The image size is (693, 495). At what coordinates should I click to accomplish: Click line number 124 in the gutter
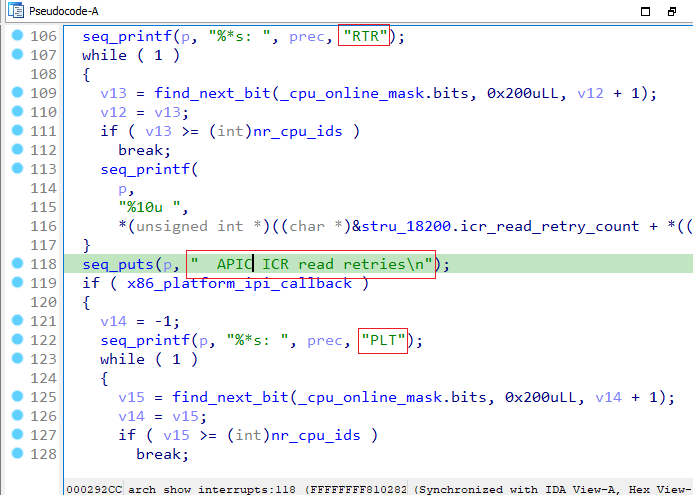pos(43,378)
